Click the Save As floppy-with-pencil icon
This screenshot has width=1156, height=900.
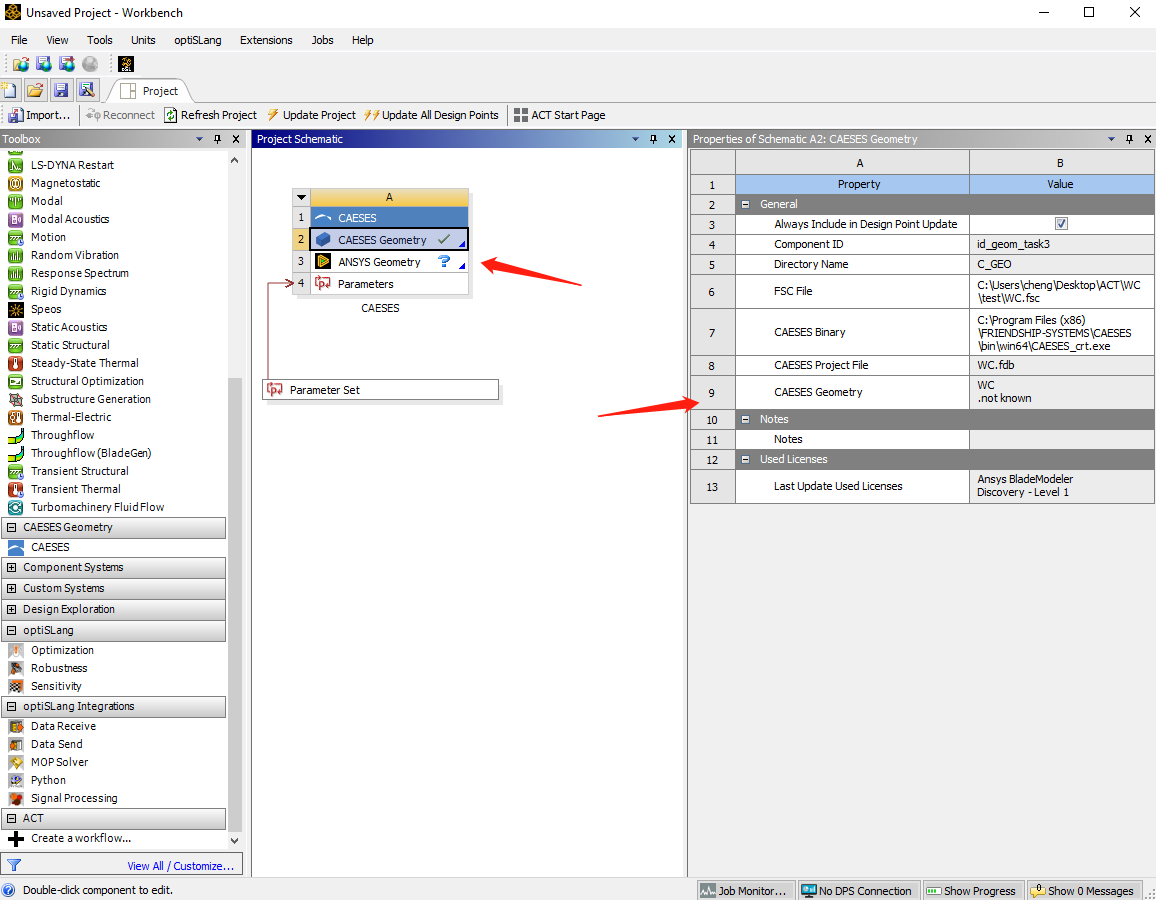(x=87, y=90)
